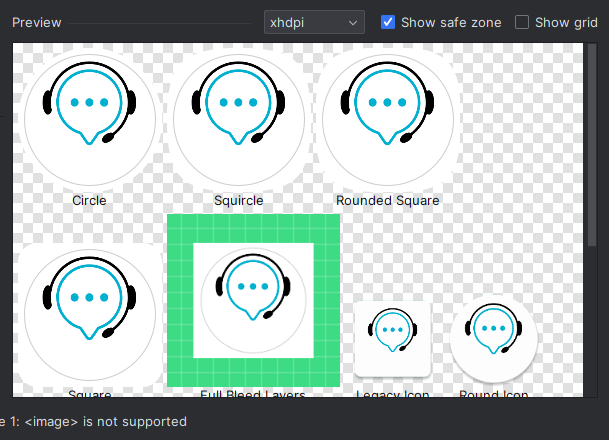
Task: Open the xhdpi density dropdown
Action: 312,22
